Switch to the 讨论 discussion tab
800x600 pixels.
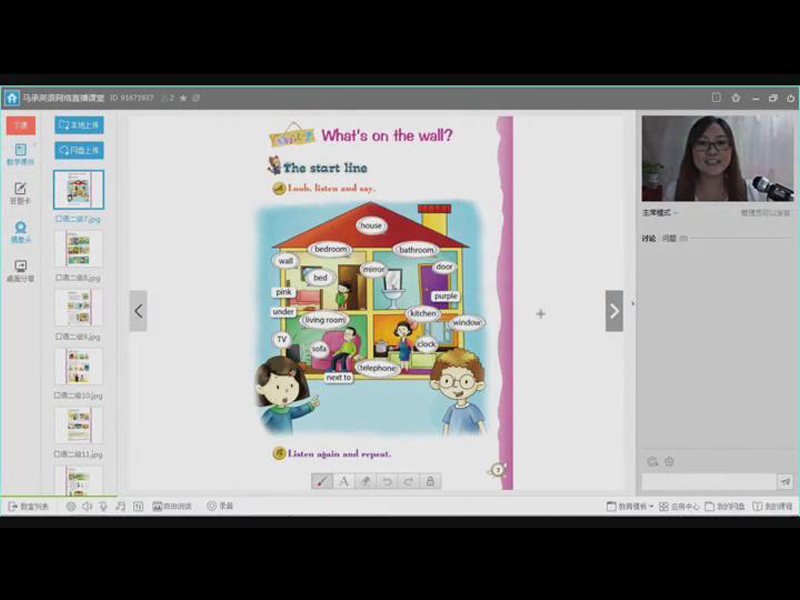click(x=649, y=238)
